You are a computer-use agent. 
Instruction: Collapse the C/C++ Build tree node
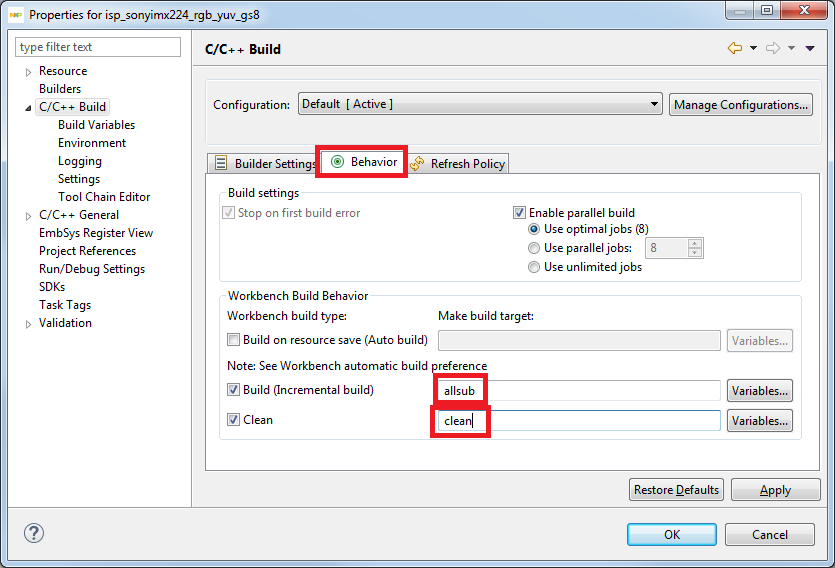pos(28,108)
